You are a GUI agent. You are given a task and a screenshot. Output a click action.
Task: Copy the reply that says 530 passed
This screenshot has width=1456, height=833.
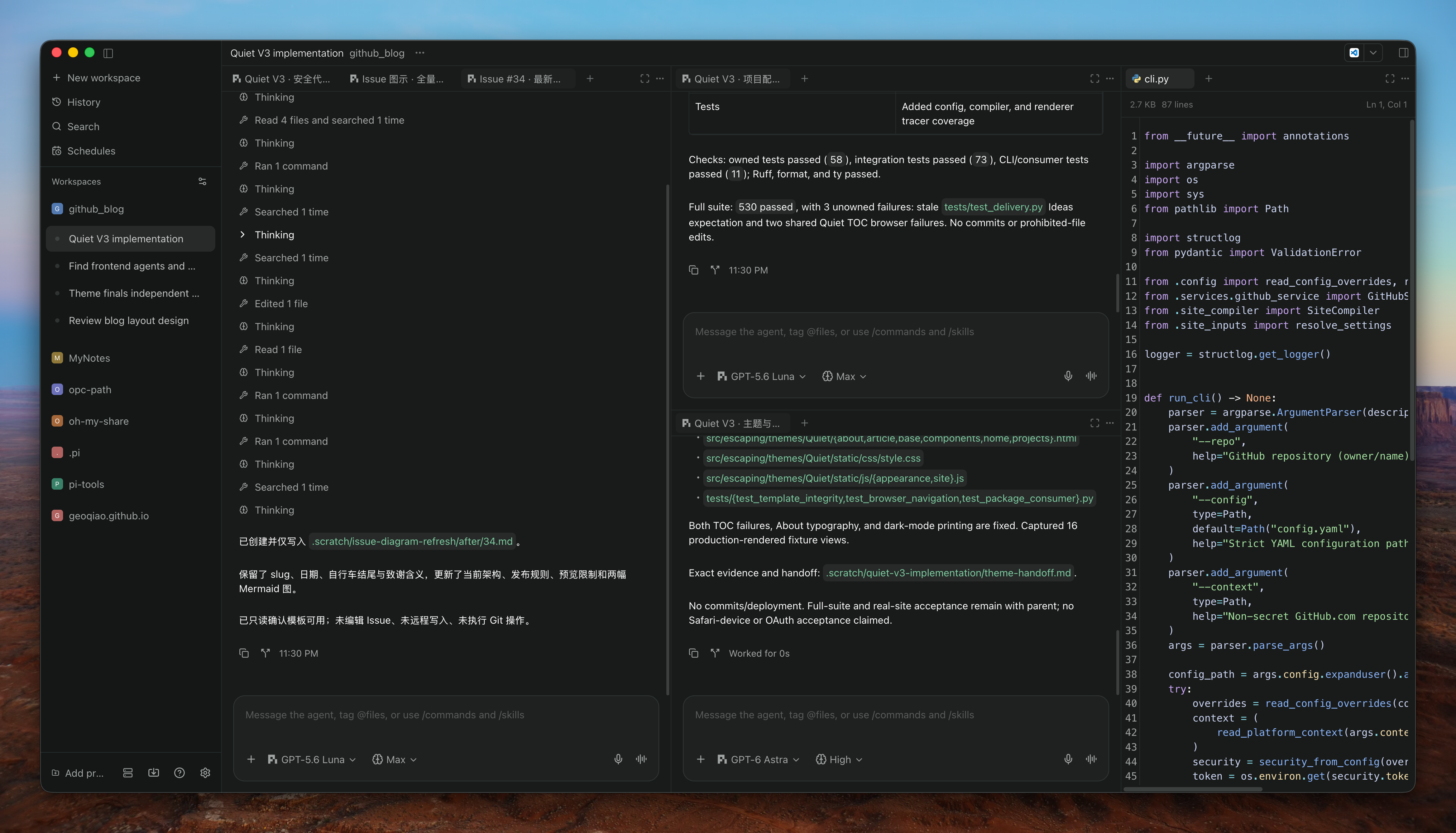(x=694, y=270)
